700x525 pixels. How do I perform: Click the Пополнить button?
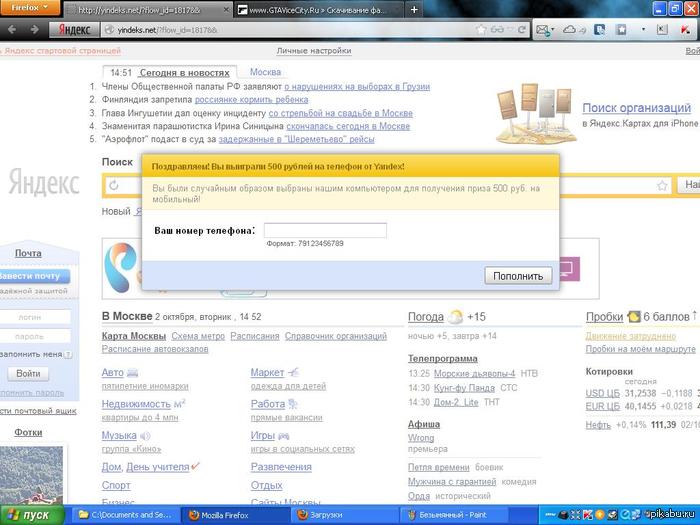(x=518, y=276)
